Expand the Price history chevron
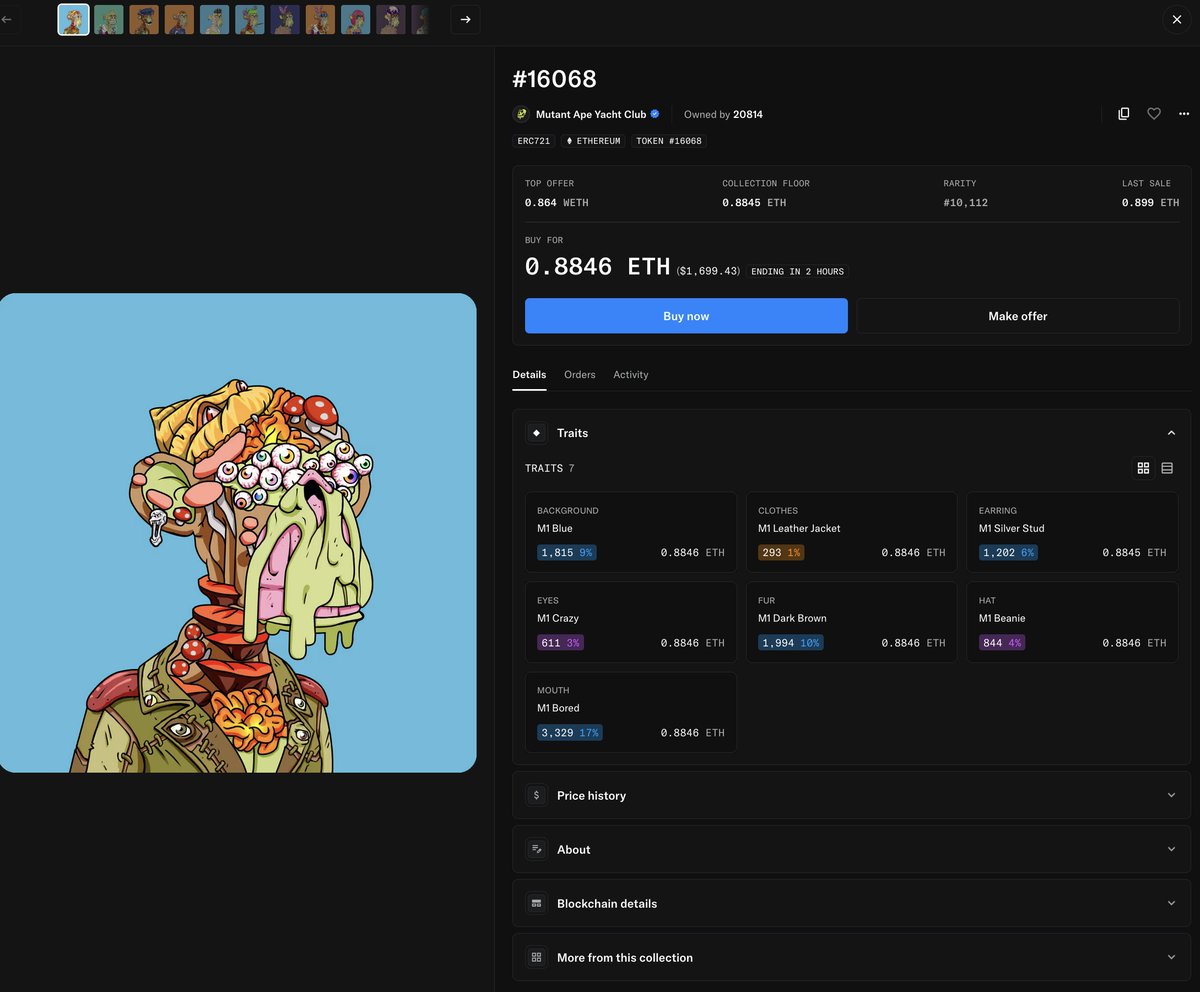Image resolution: width=1200 pixels, height=992 pixels. coord(1171,795)
